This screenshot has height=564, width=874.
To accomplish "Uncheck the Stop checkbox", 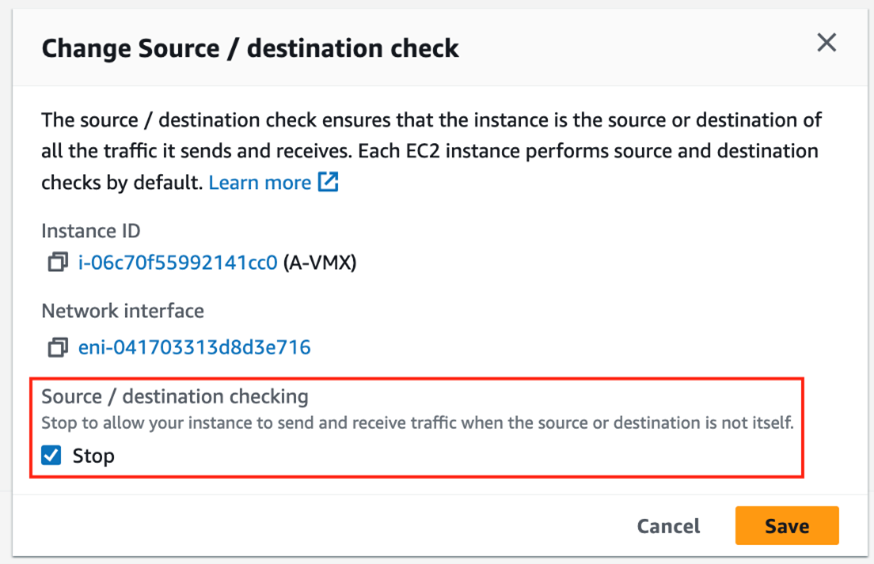I will 52,456.
